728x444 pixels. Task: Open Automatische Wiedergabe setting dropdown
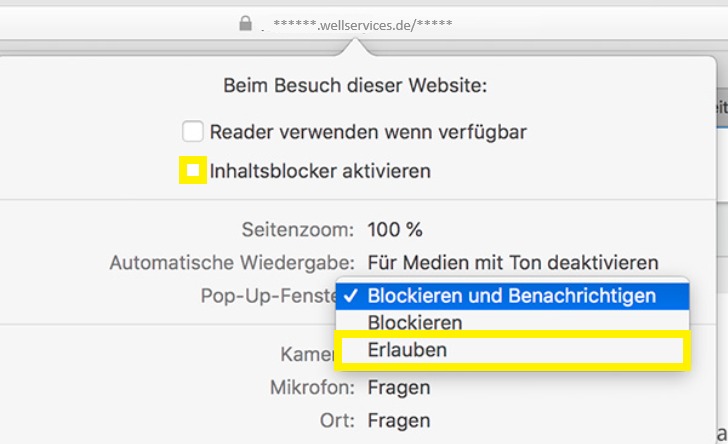512,263
